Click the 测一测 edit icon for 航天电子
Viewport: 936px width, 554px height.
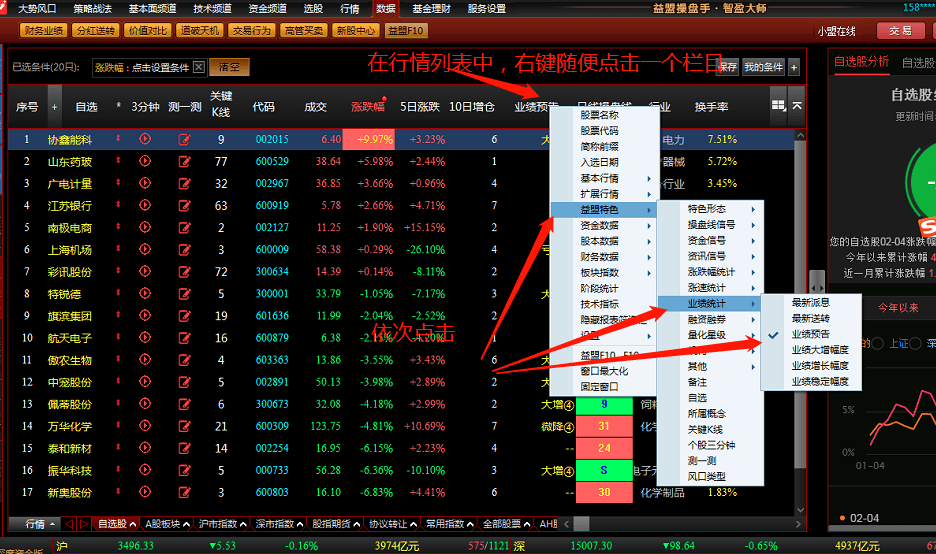pos(184,338)
